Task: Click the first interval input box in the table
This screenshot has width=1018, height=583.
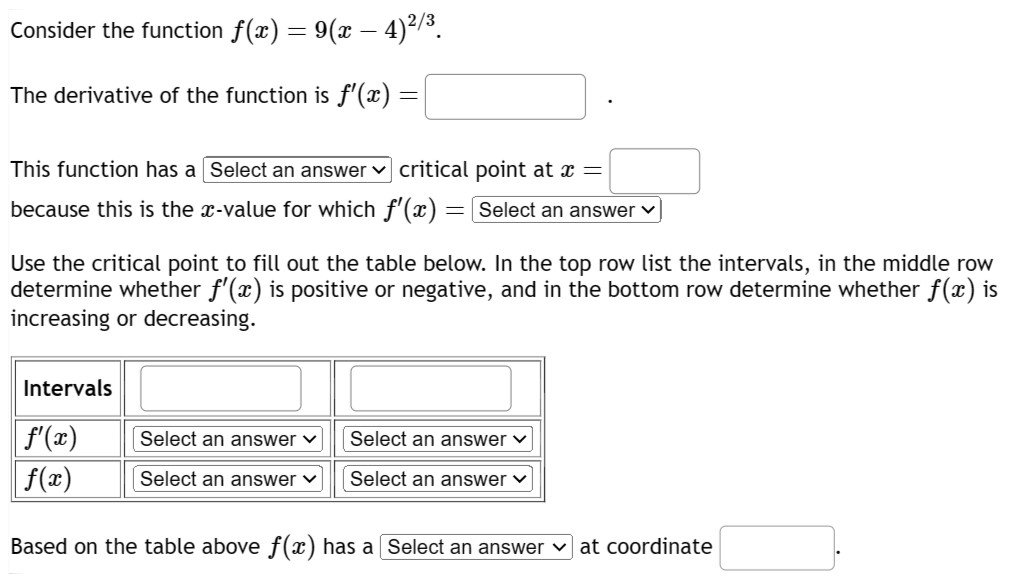Action: pos(220,389)
